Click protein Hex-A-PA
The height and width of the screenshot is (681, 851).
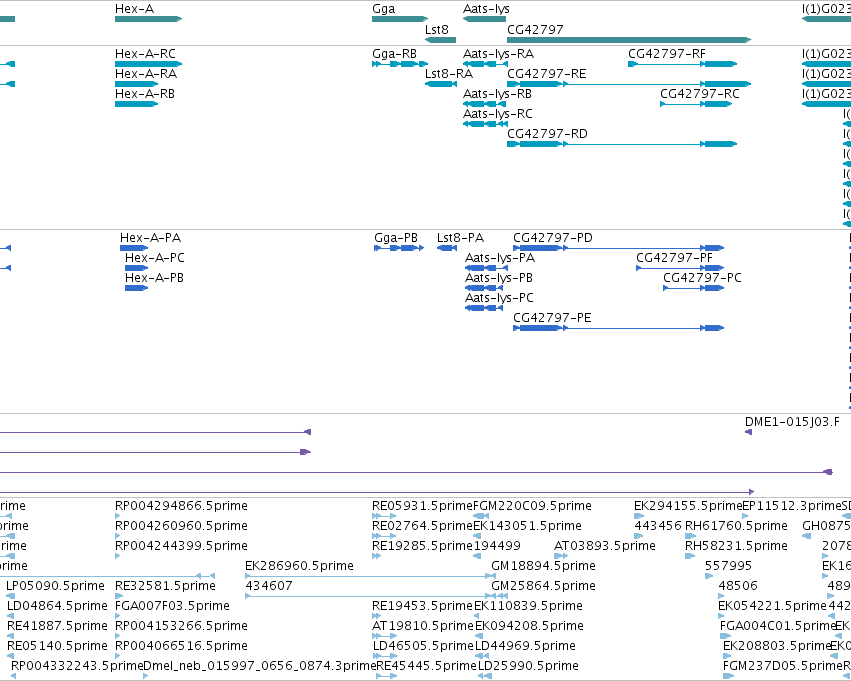134,248
